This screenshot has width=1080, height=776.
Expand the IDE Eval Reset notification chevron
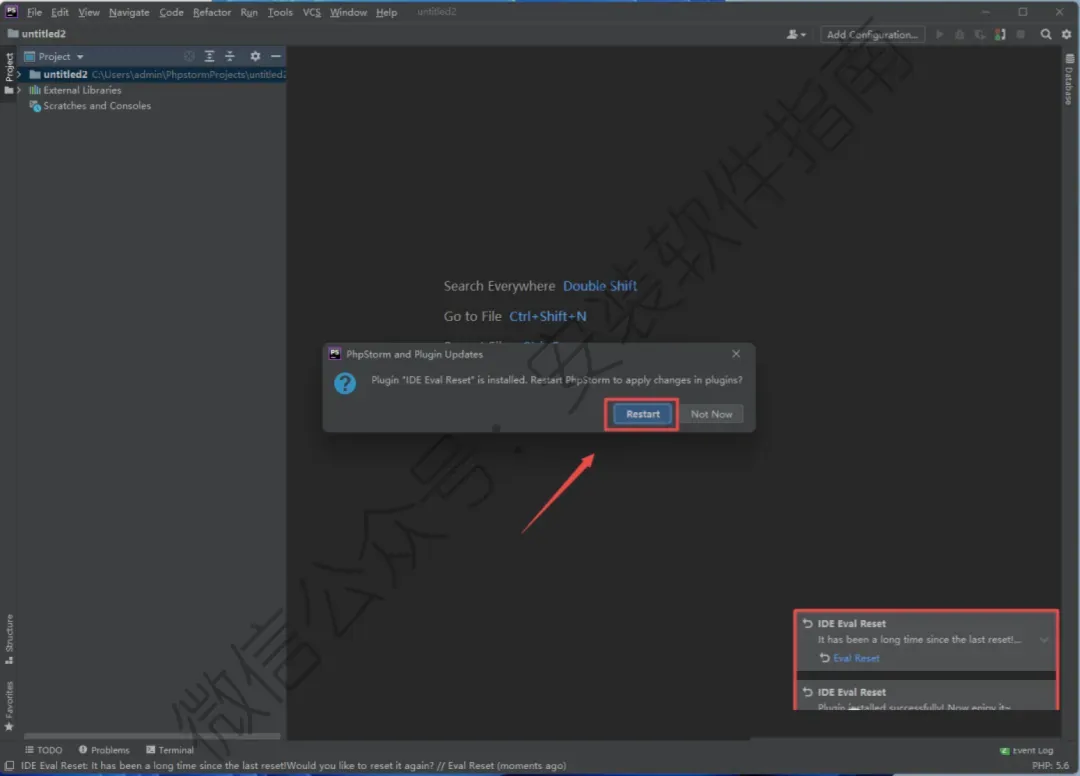click(x=1044, y=640)
